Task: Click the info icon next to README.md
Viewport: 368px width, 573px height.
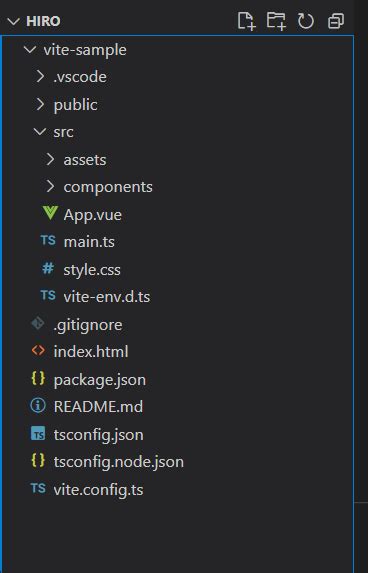Action: (x=38, y=406)
